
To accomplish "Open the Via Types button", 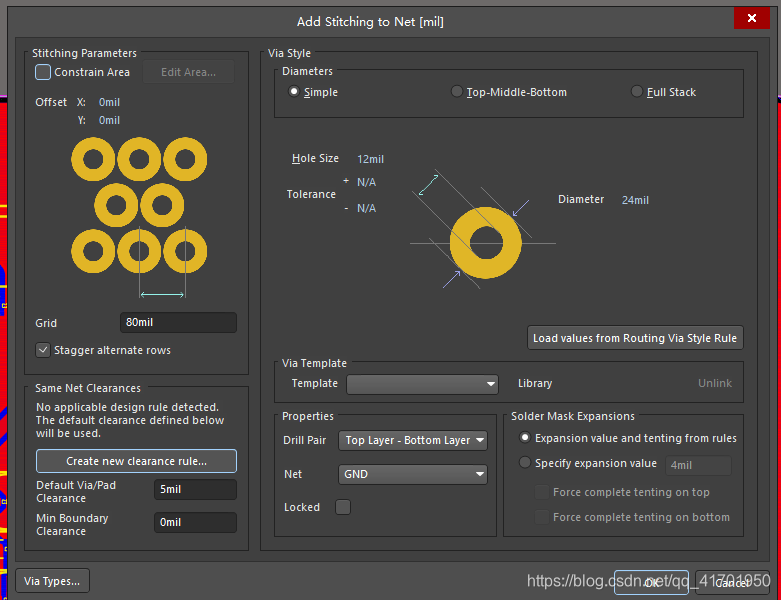I will [x=53, y=581].
